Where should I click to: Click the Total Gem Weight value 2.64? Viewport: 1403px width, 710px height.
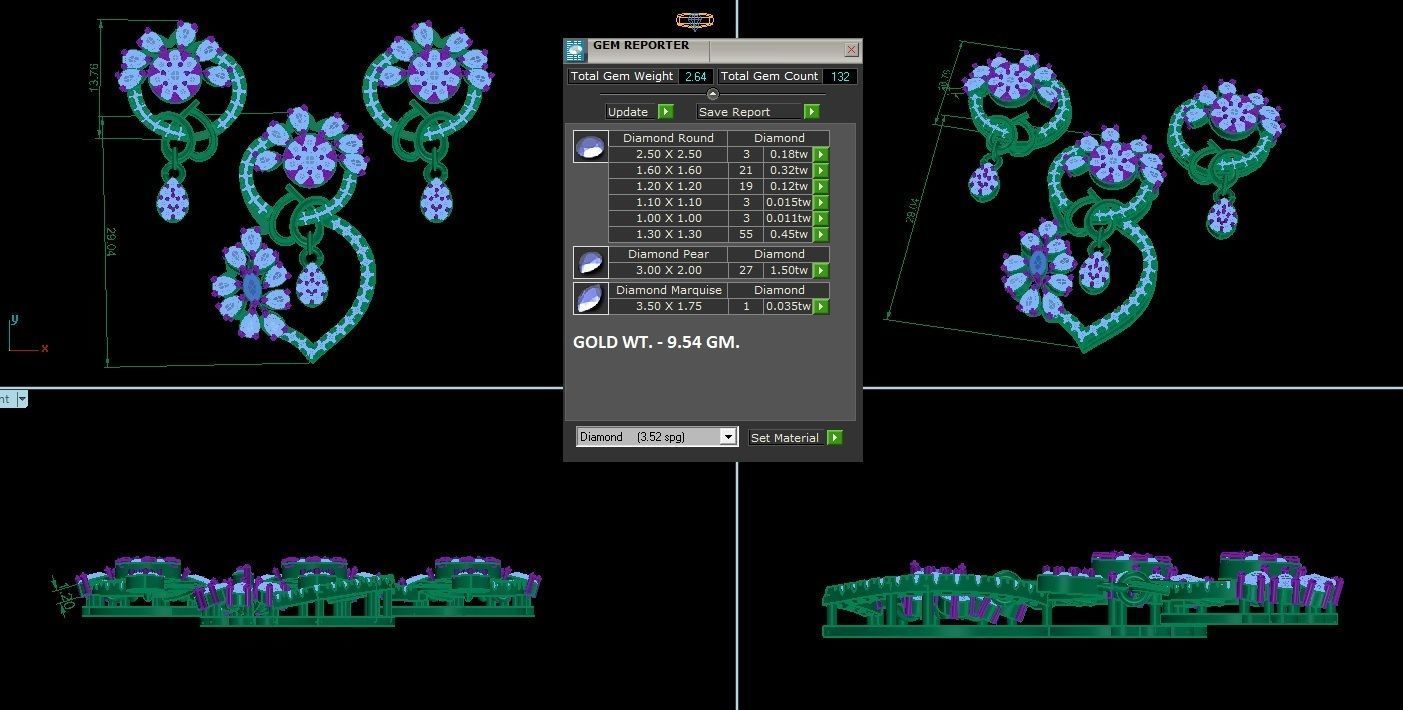(696, 76)
